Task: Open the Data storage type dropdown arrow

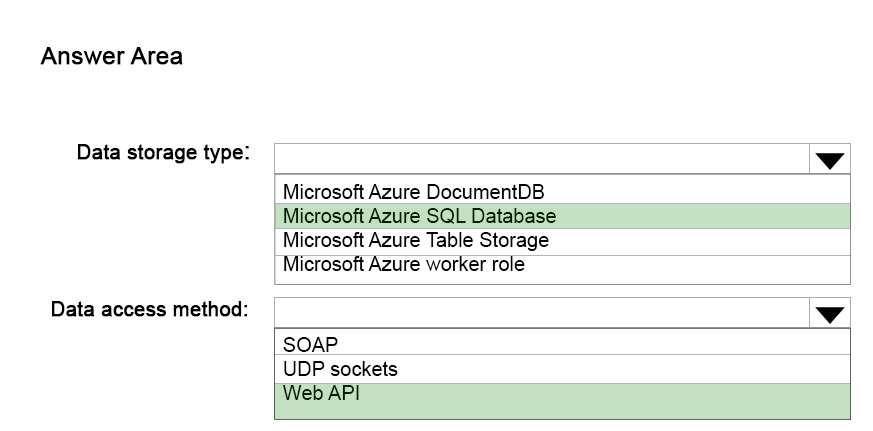Action: coord(830,159)
